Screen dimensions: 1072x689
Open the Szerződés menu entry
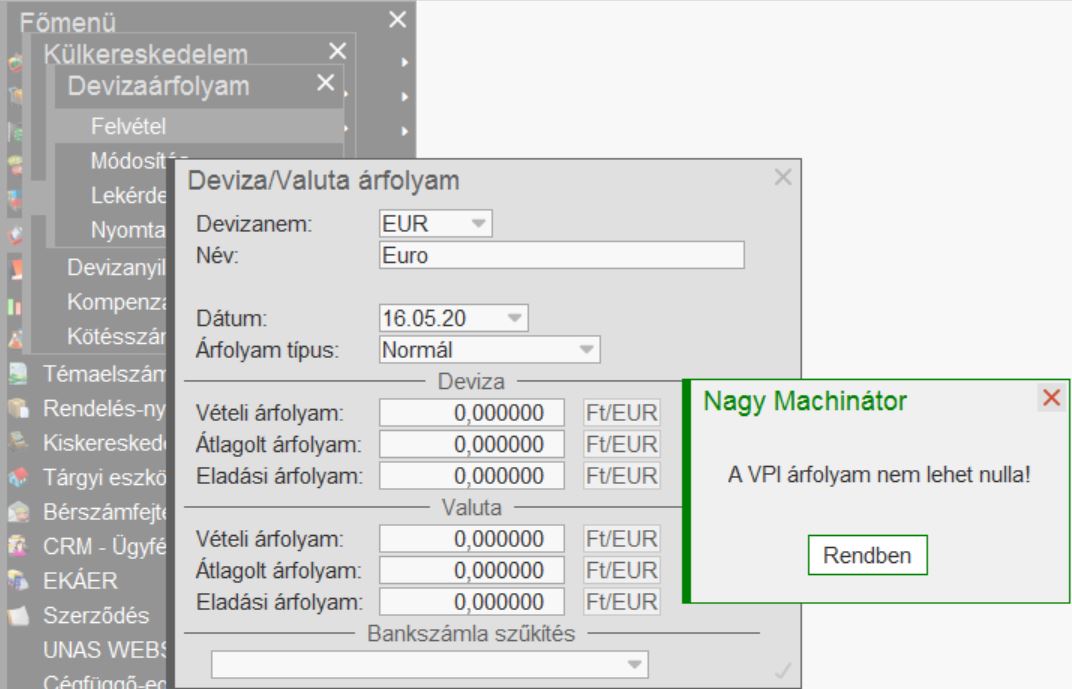96,616
